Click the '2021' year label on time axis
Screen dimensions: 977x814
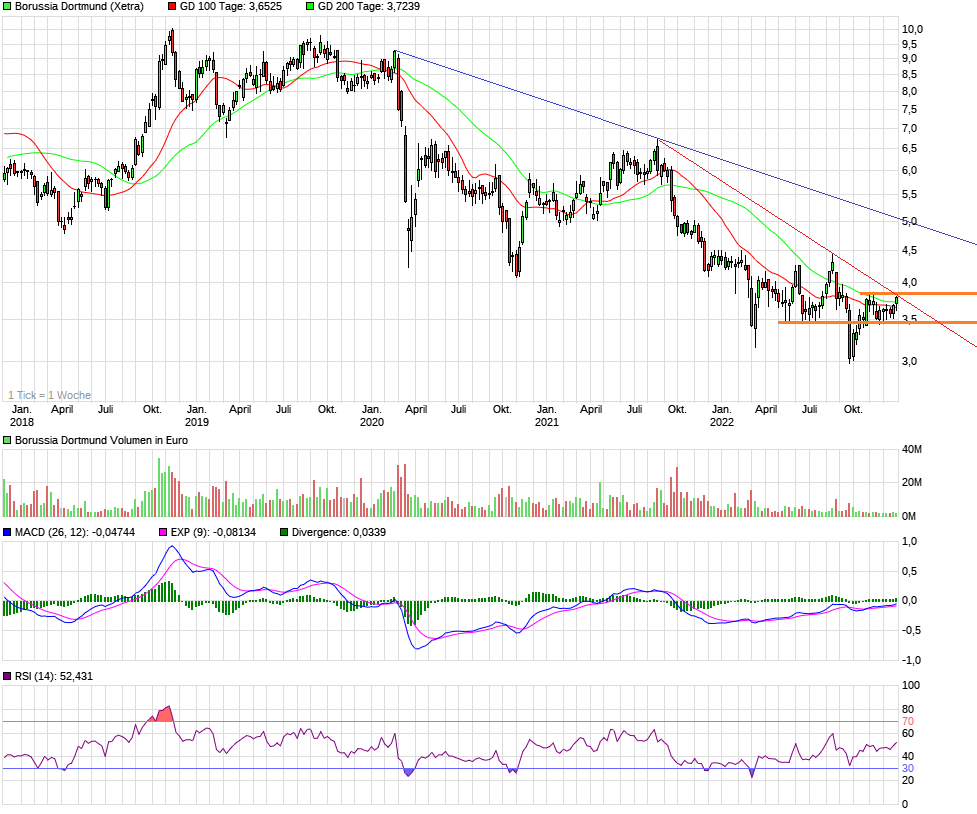coord(547,422)
